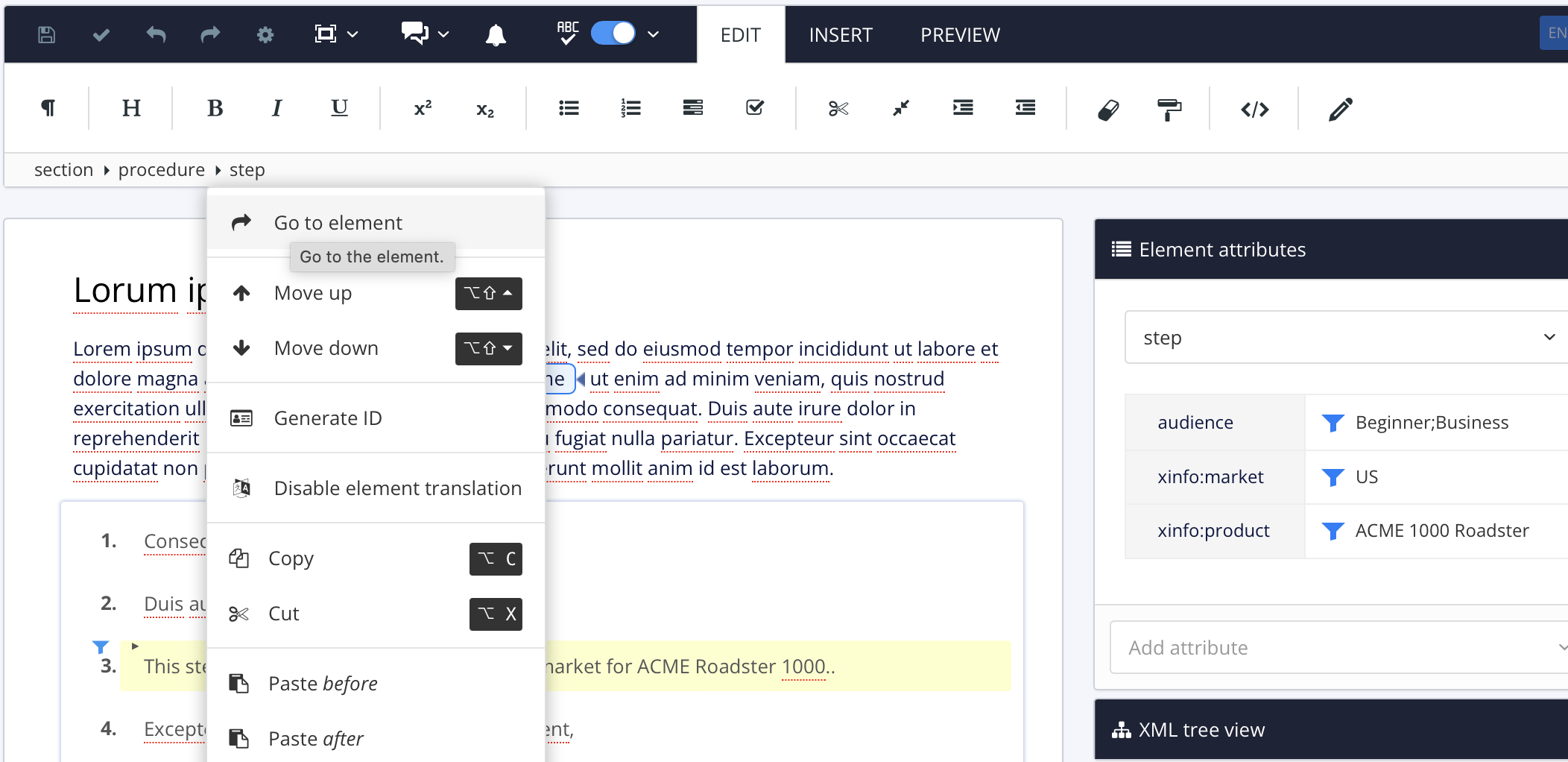The image size is (1568, 762).
Task: Apply Bold formatting
Action: (x=215, y=109)
